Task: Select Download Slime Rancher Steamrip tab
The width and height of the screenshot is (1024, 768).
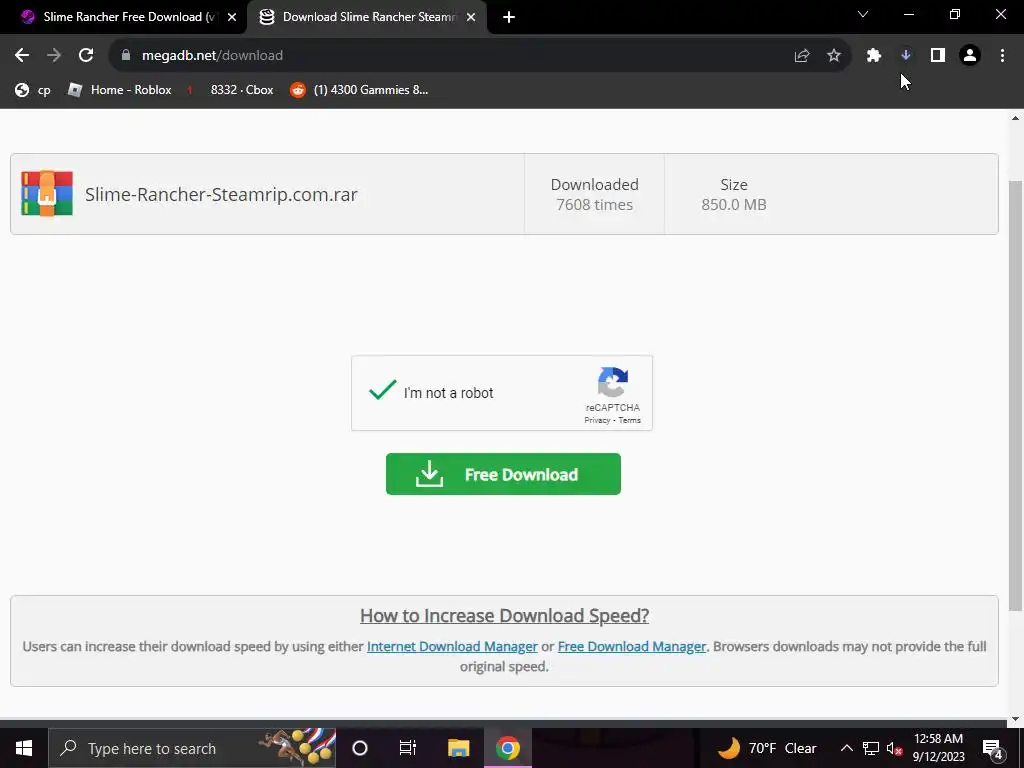Action: tap(366, 17)
